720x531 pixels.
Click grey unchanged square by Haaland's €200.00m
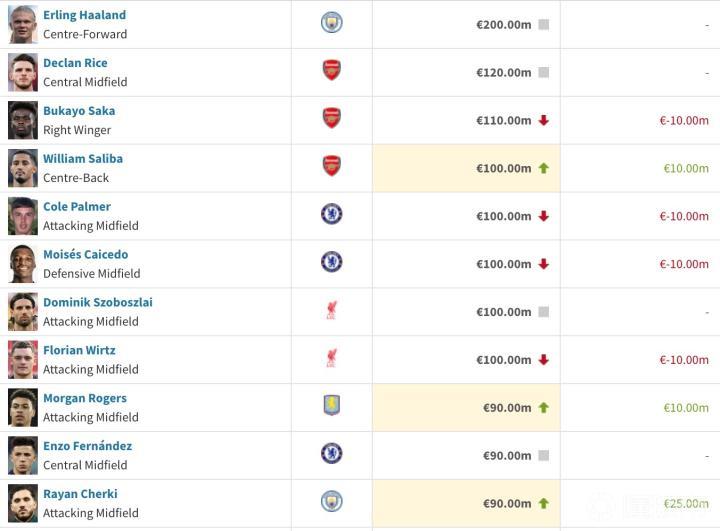pyautogui.click(x=544, y=24)
